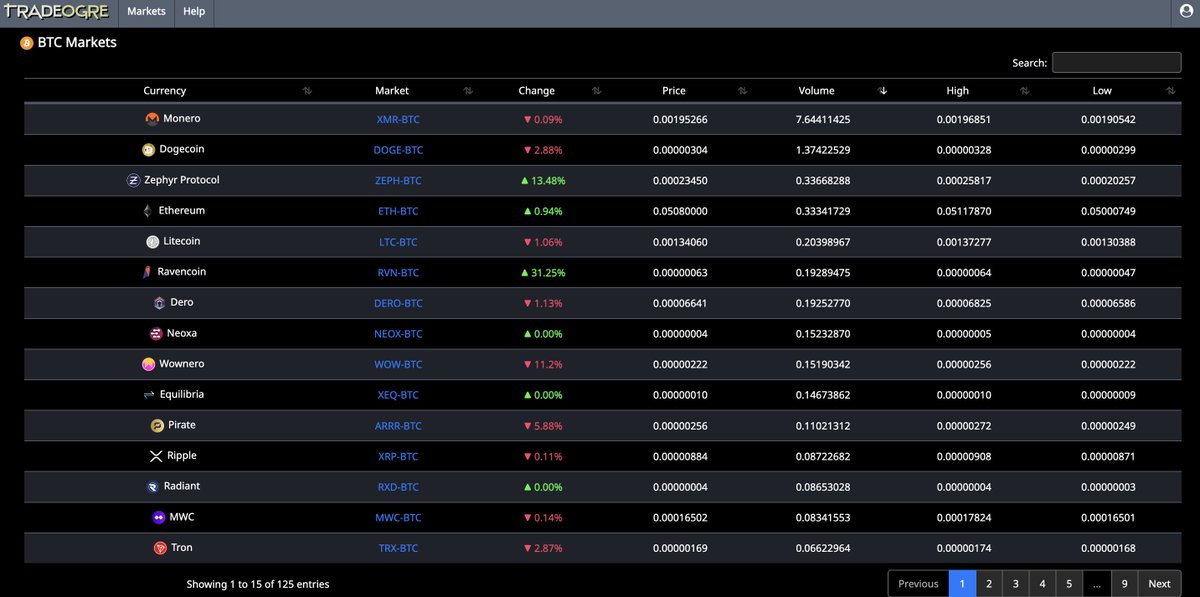
Task: Open the user account icon
Action: (1187, 12)
